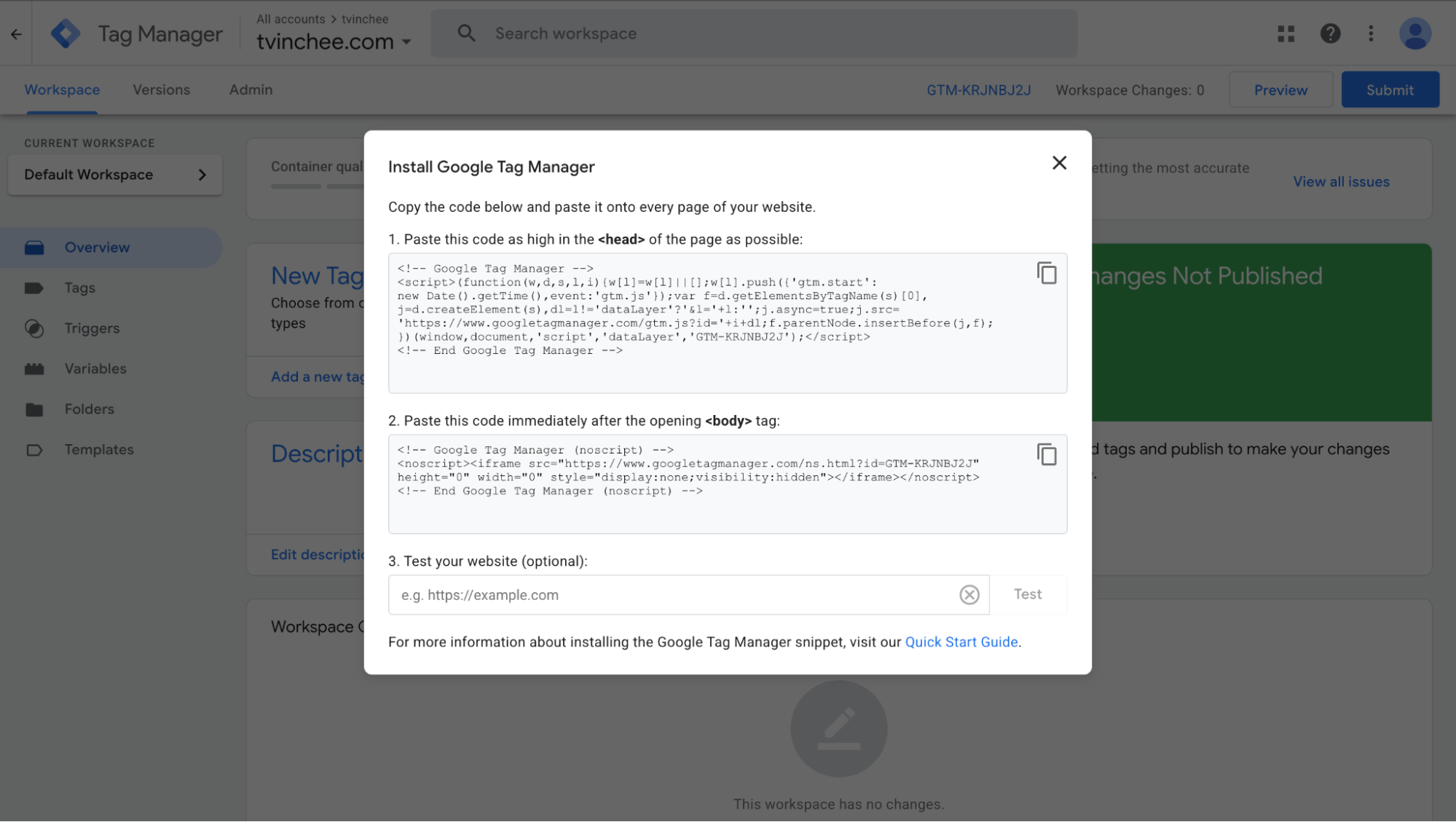The image size is (1456, 822).
Task: Focus the Search workspace field
Action: (x=754, y=33)
